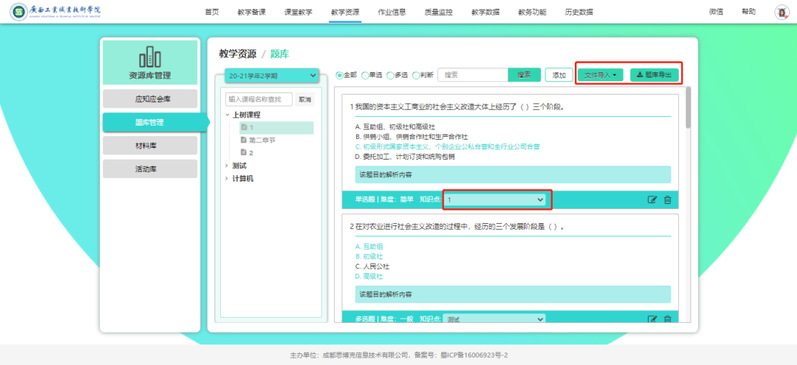Collapse the 上树课程 tree node
Screen dimensions: 797x365
click(228, 115)
